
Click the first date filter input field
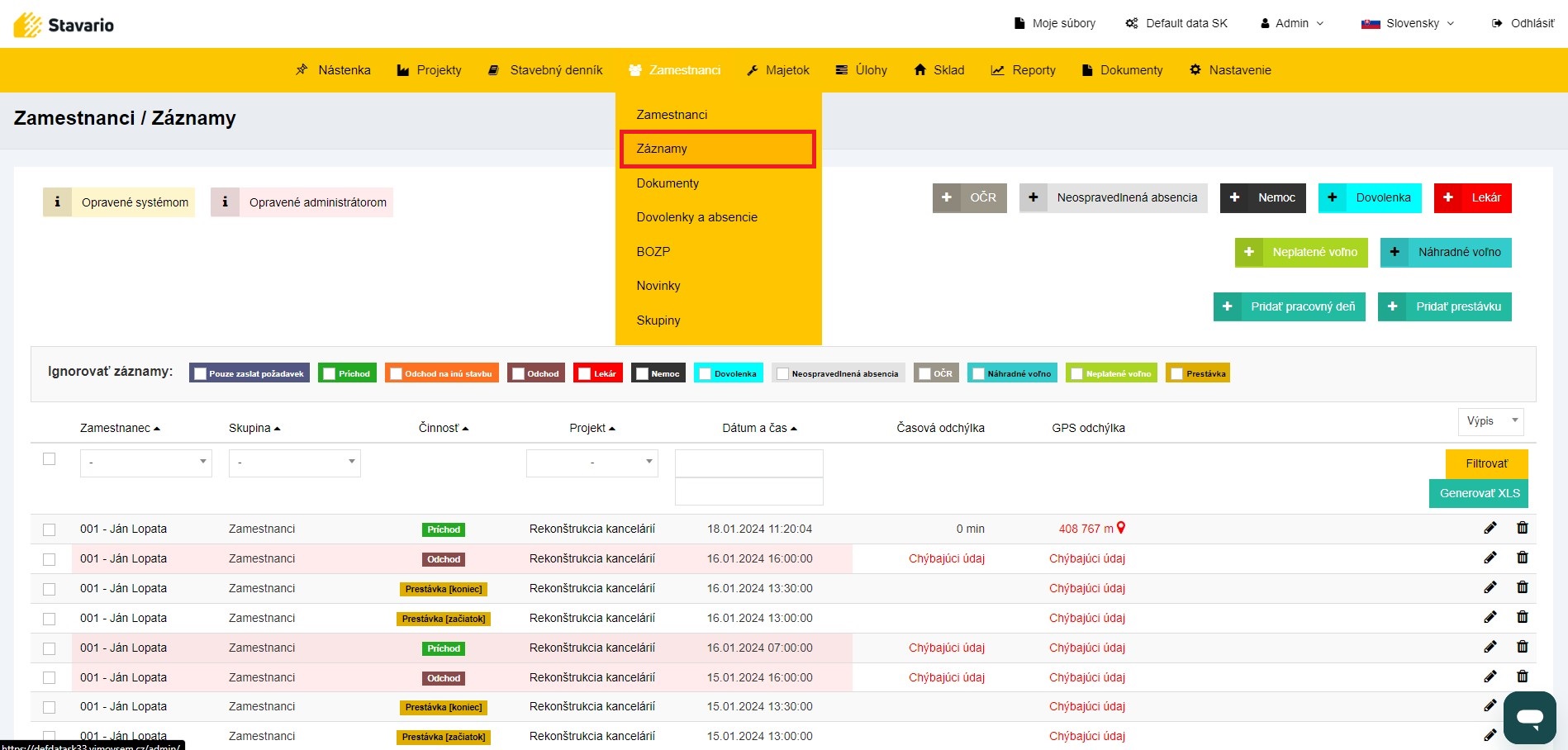[x=749, y=463]
